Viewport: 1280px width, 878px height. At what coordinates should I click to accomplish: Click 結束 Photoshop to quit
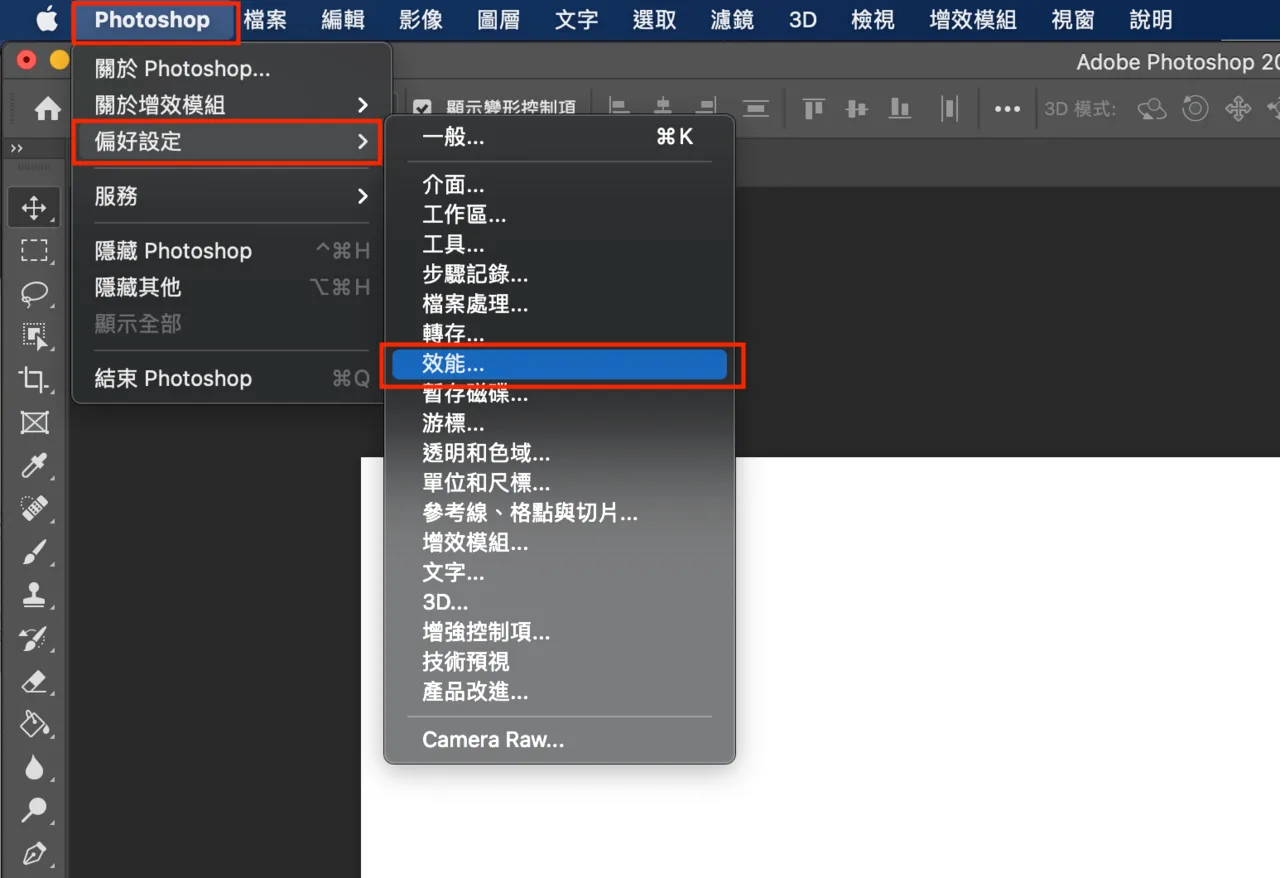(232, 378)
